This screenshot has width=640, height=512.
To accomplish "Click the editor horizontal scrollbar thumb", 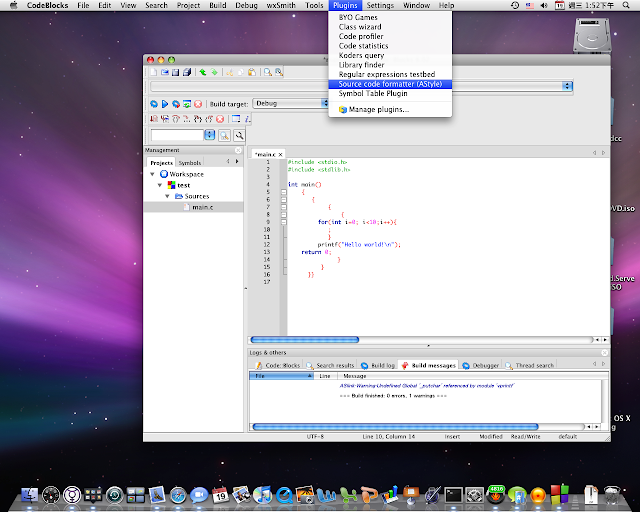I will coord(304,340).
